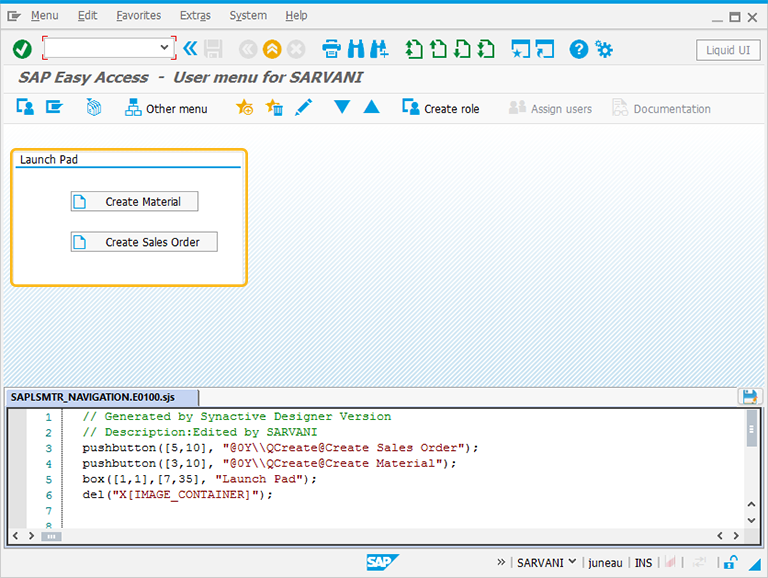Click code line 6 del IMAGE_CONTAINER

(x=177, y=495)
